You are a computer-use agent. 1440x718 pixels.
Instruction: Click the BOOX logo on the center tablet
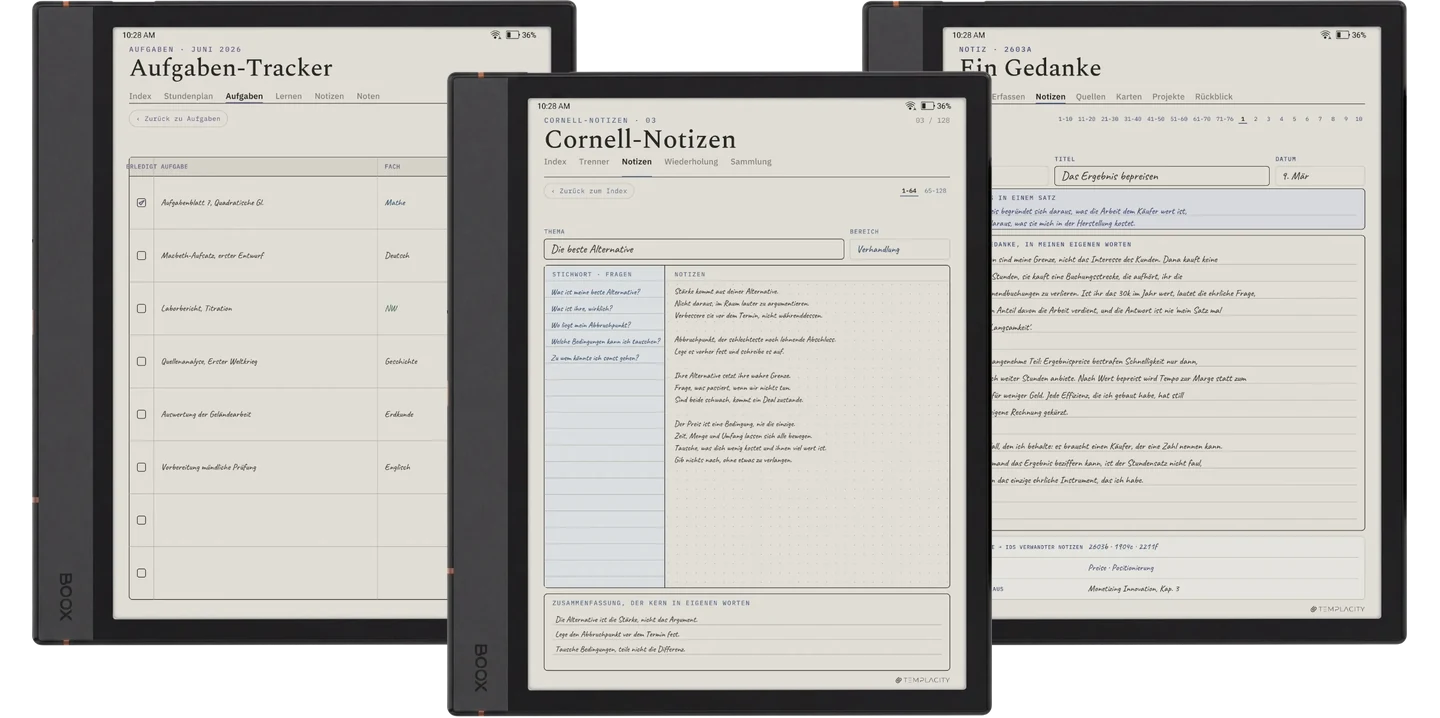coord(480,669)
